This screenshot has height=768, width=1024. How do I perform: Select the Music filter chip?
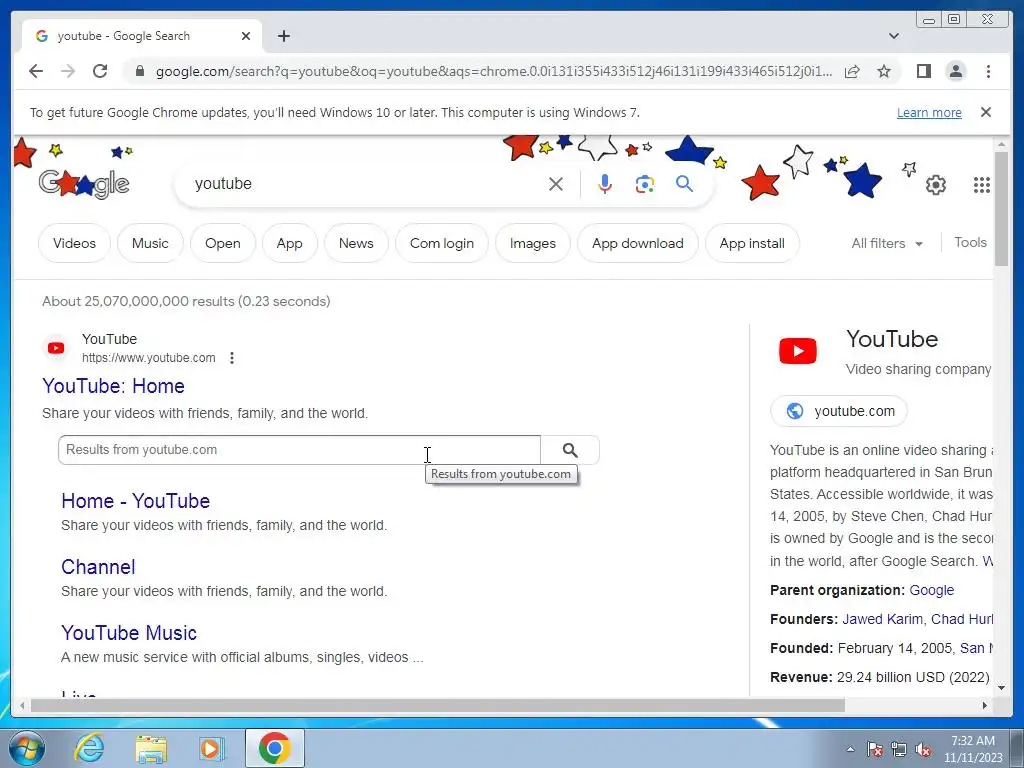(150, 243)
